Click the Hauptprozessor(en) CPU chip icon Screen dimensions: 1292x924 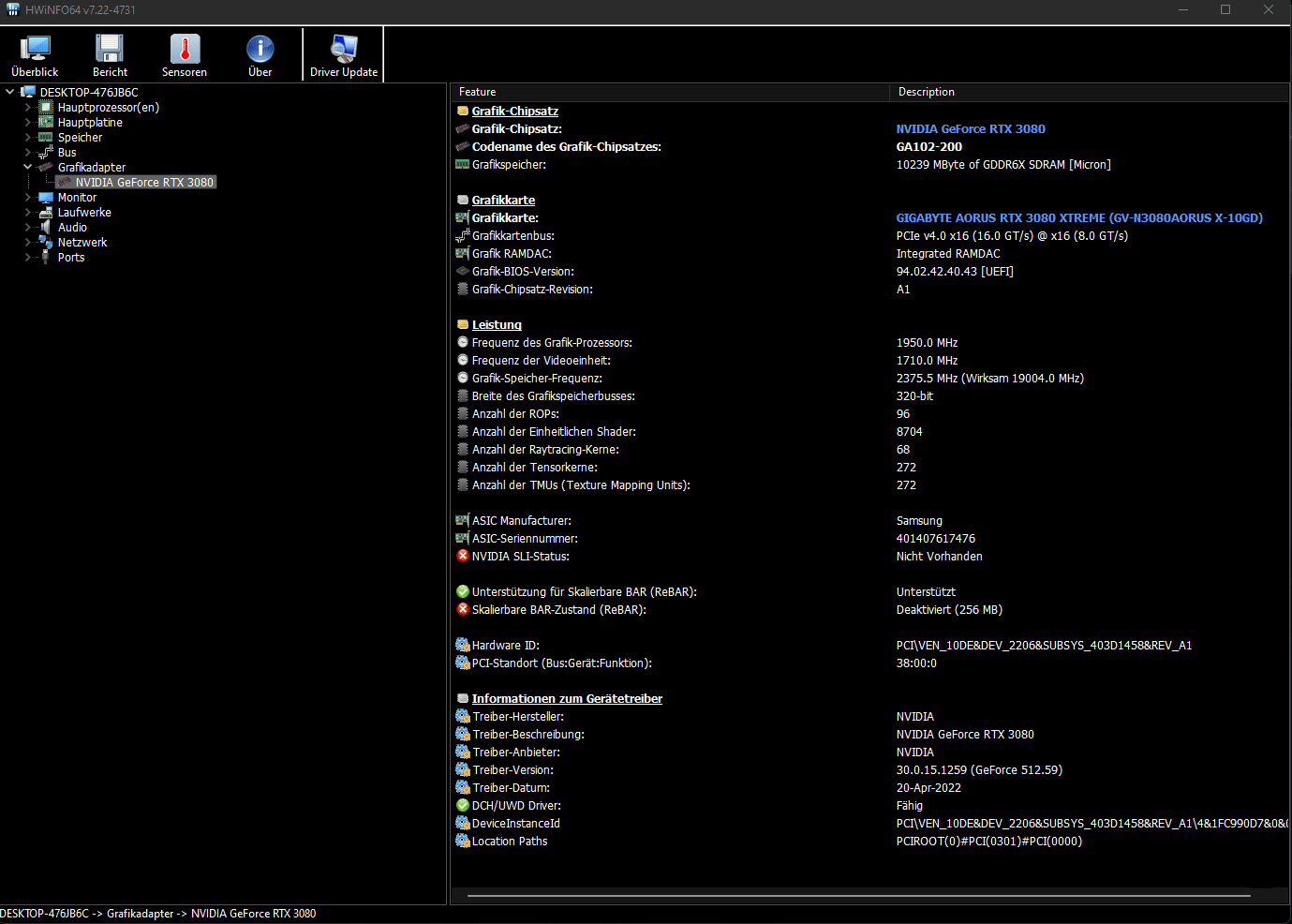coord(45,108)
